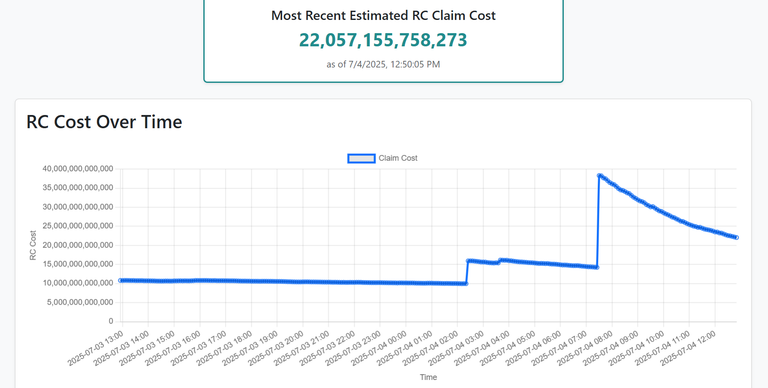This screenshot has width=768, height=388.
Task: Click the point where the line jumps to 16 trillion
Action: pos(468,261)
